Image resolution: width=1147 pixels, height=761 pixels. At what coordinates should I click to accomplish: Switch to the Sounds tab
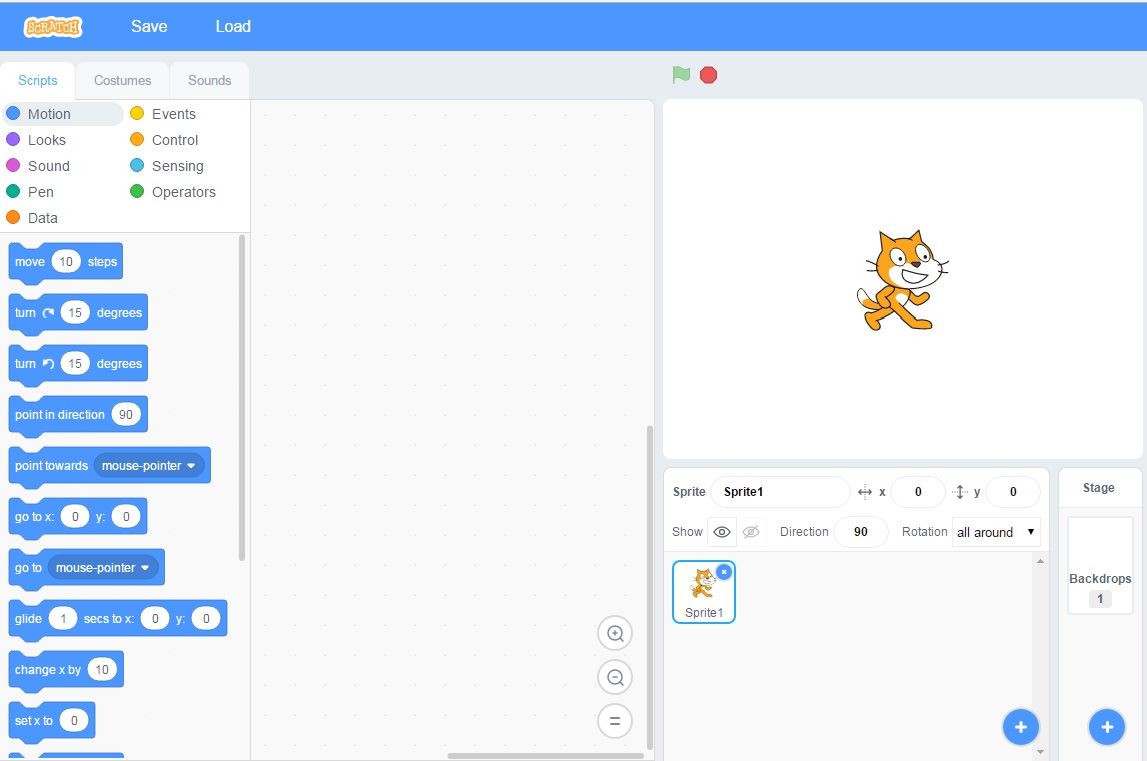pyautogui.click(x=209, y=80)
